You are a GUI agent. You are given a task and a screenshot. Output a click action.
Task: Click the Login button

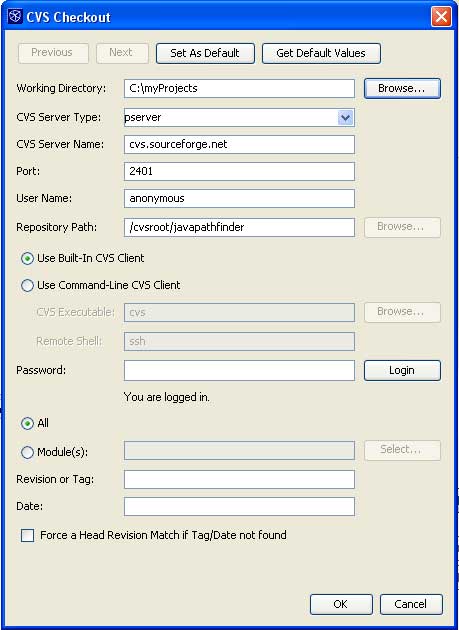tap(402, 370)
